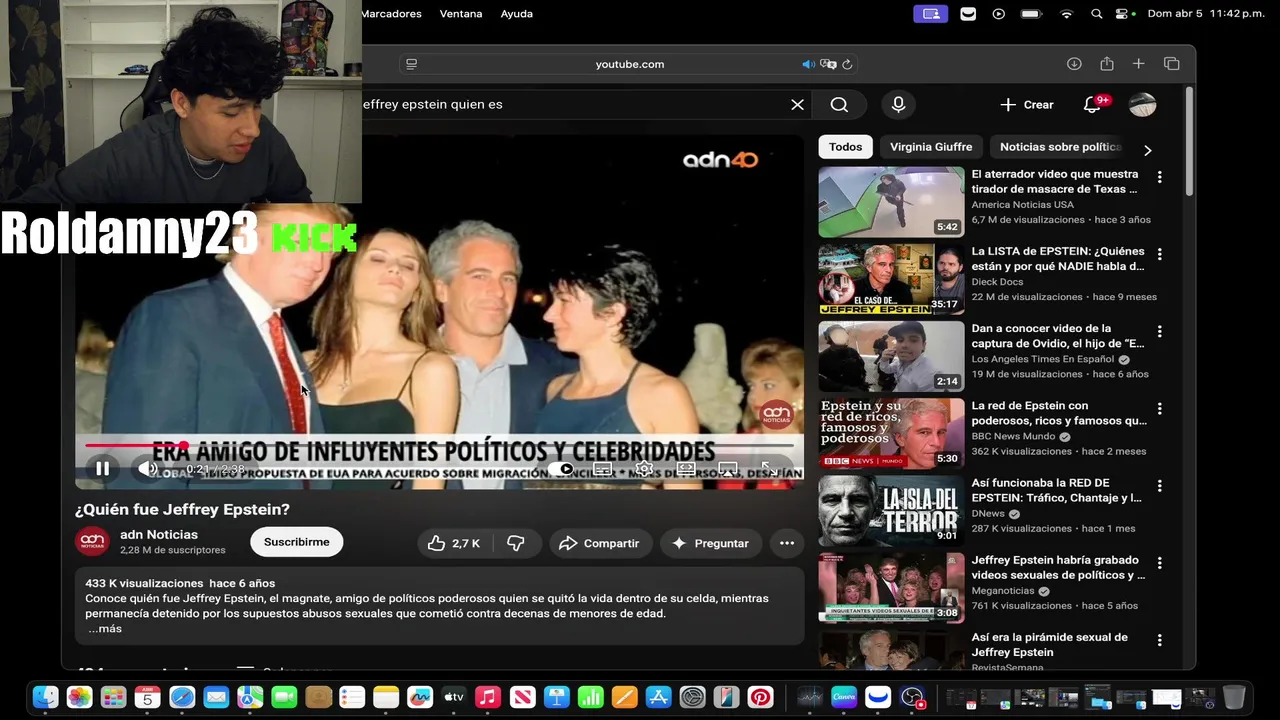
Task: Click the Suscribirme button
Action: click(x=296, y=542)
